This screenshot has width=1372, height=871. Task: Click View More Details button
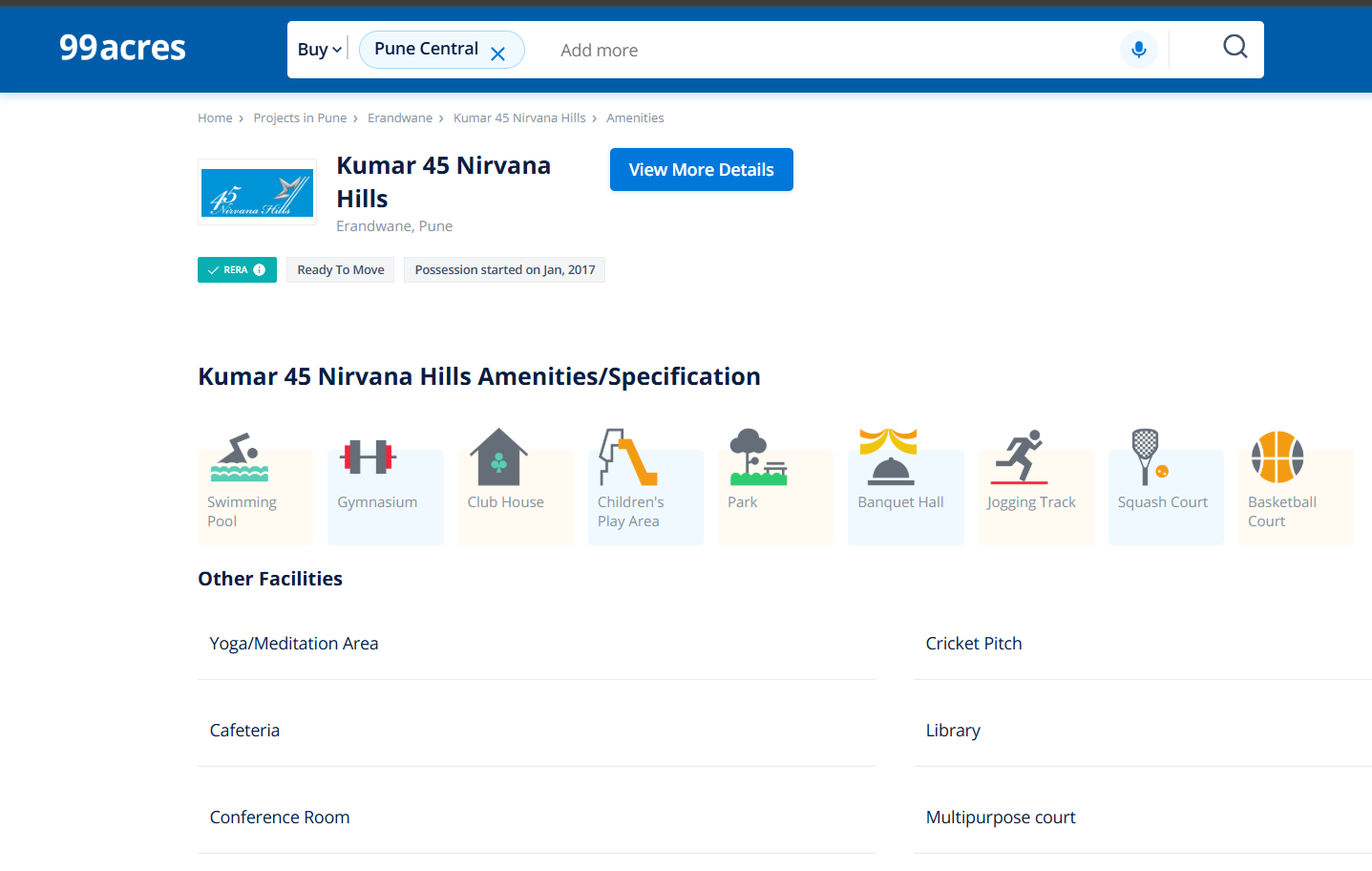pos(702,170)
